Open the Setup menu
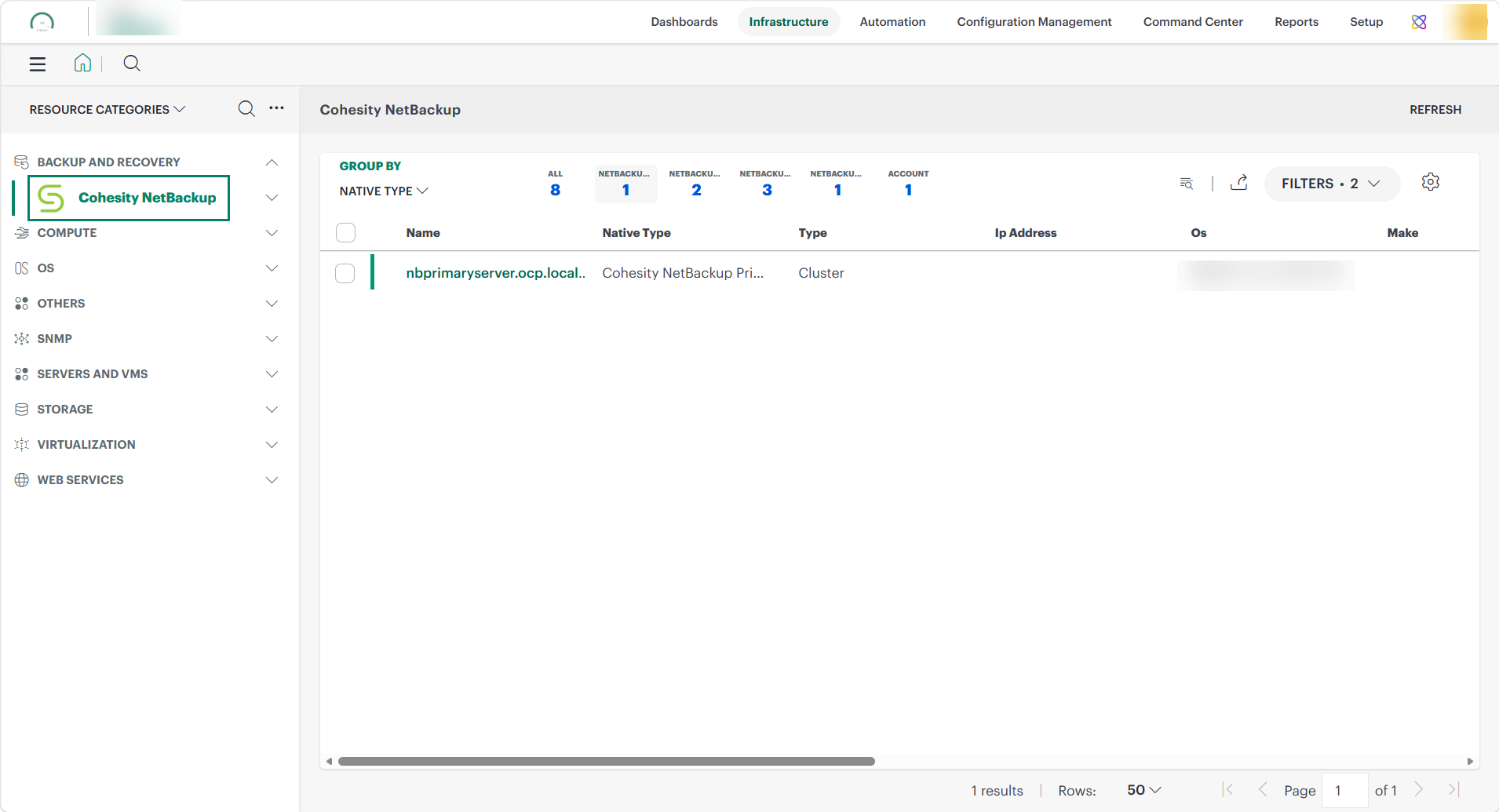This screenshot has width=1499, height=812. pos(1366,22)
